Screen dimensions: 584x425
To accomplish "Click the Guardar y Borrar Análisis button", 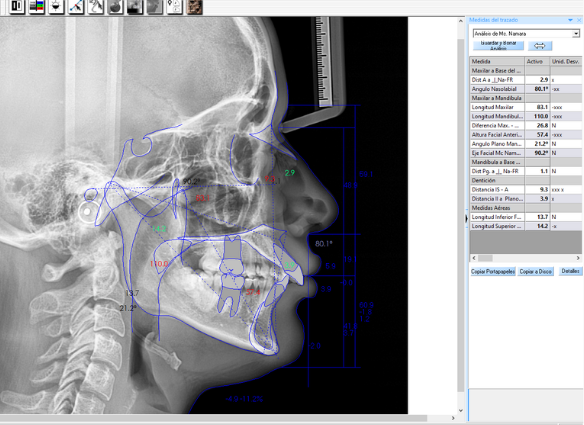I will (x=498, y=46).
